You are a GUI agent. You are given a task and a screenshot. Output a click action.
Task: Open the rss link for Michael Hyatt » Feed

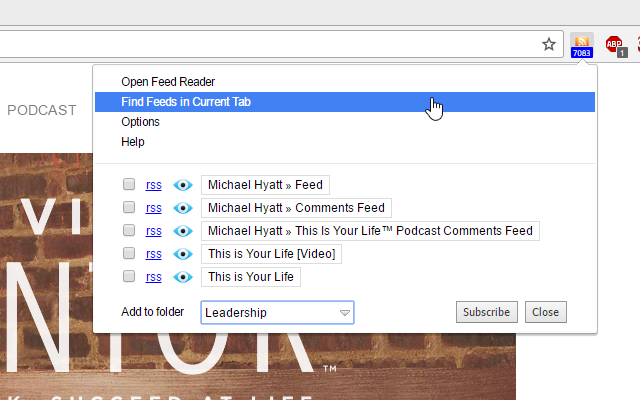click(x=153, y=185)
